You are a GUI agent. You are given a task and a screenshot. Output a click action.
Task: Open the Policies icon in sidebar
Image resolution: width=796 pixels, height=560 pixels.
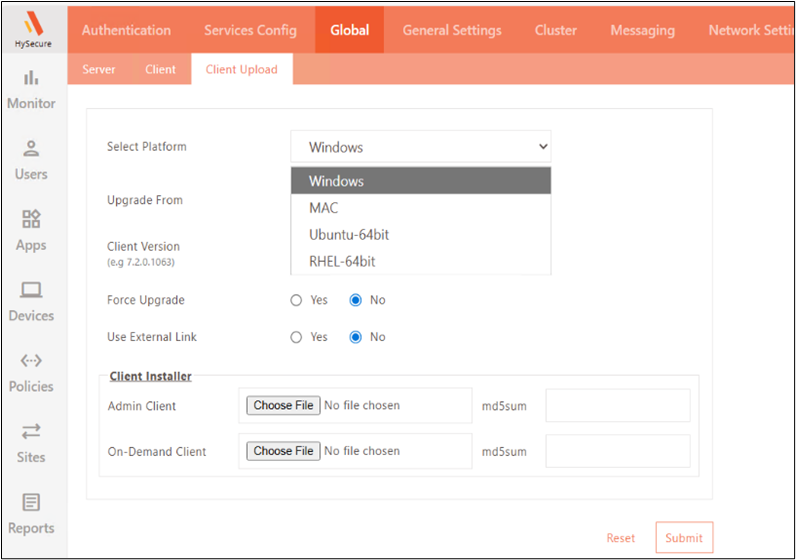31,361
